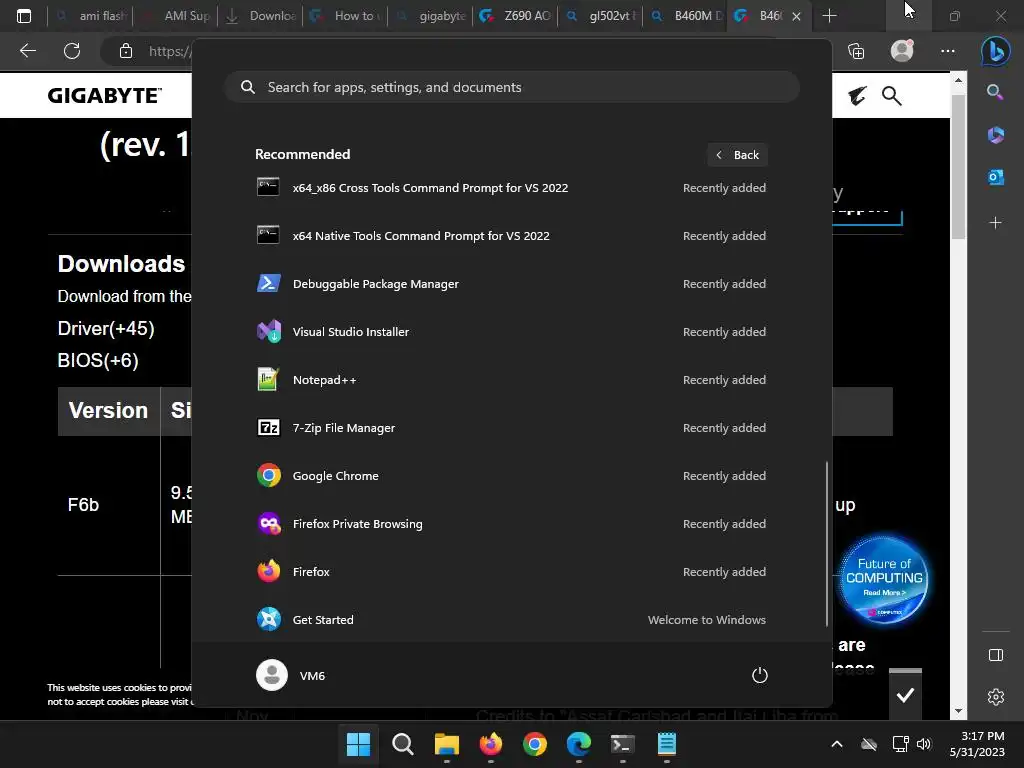The height and width of the screenshot is (768, 1024).
Task: Toggle the Edge sidebar visibility button
Action: click(995, 655)
